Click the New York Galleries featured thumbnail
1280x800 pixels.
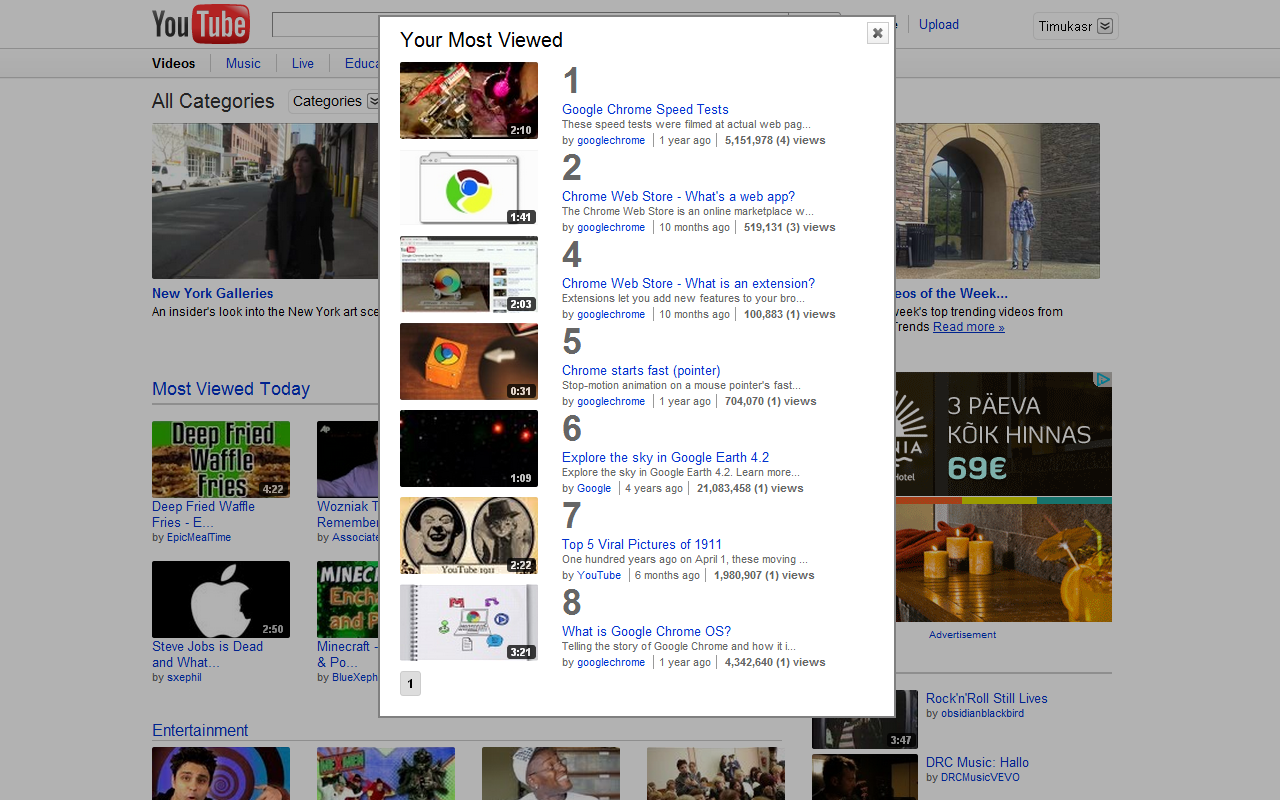(265, 201)
